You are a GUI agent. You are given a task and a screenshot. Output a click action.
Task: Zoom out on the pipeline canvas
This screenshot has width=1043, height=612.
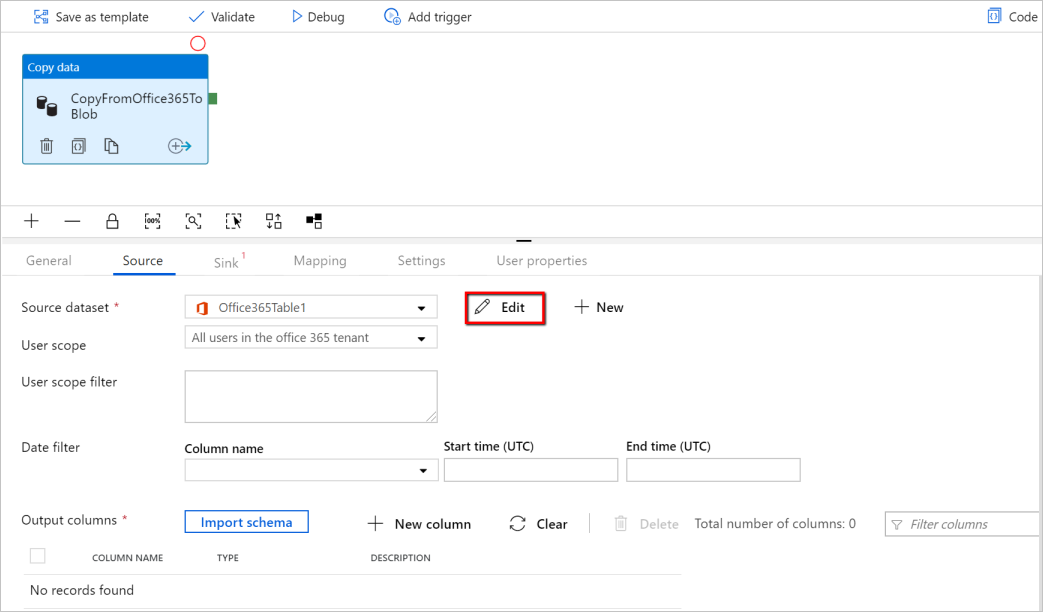[71, 221]
